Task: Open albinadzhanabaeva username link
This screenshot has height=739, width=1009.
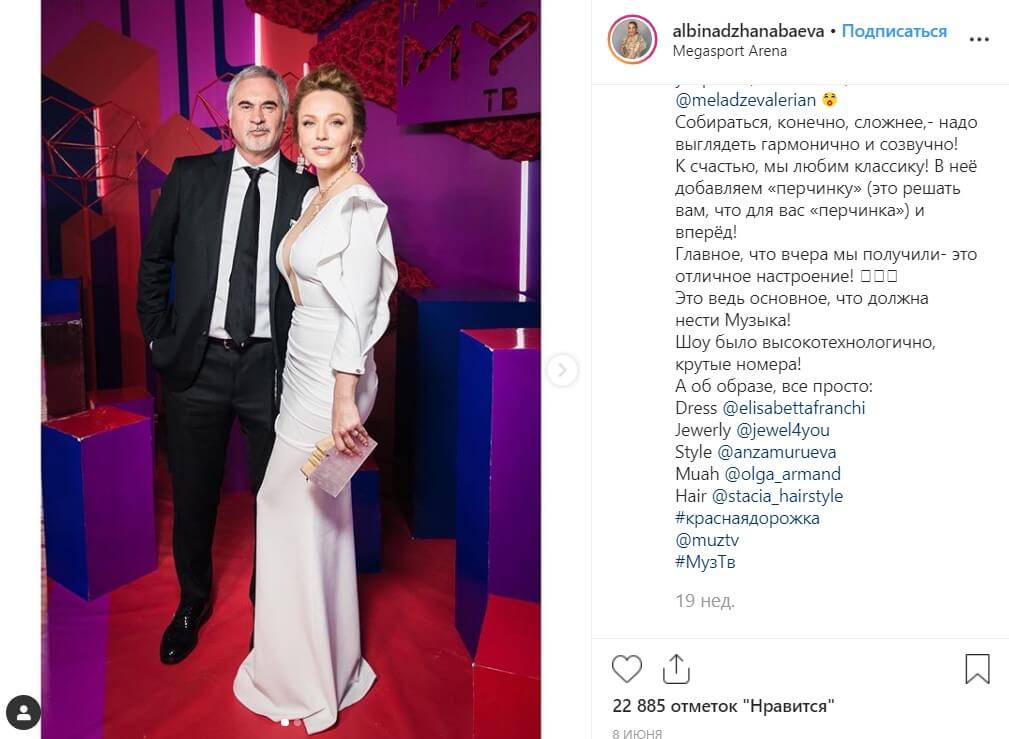Action: pos(748,31)
